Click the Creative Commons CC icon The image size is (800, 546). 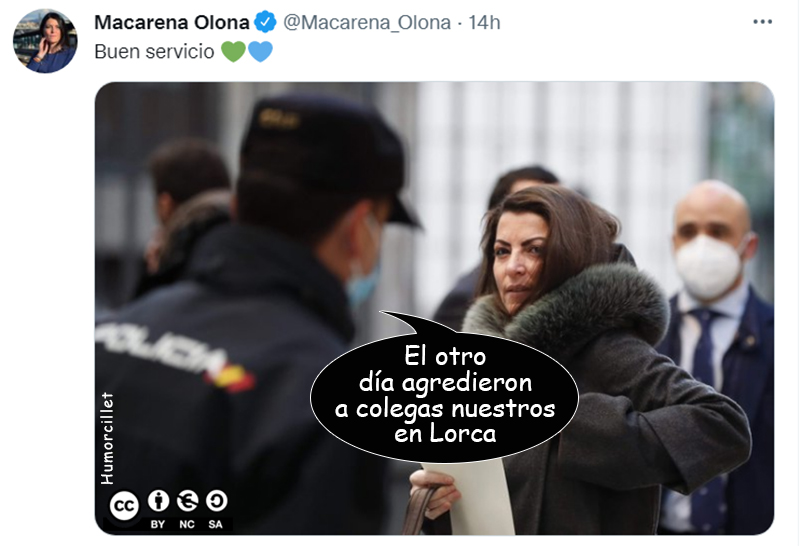[x=124, y=505]
